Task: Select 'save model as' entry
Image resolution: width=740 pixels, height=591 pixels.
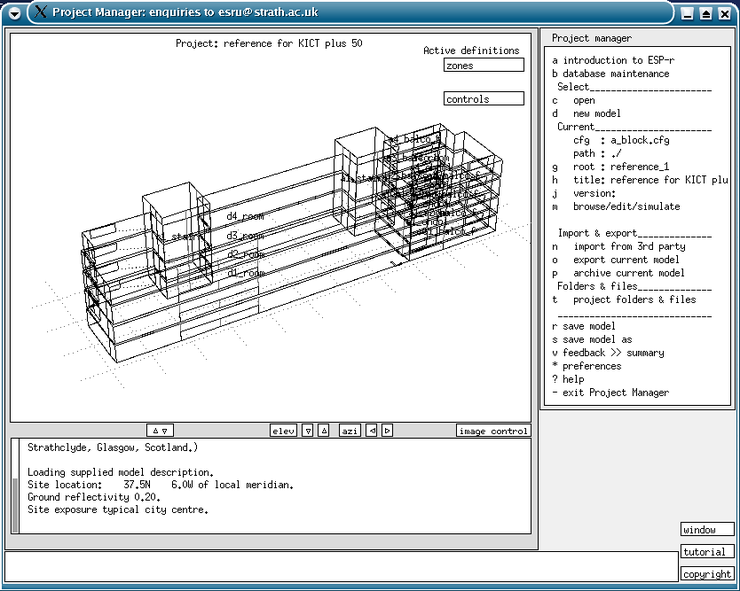Action: click(596, 339)
